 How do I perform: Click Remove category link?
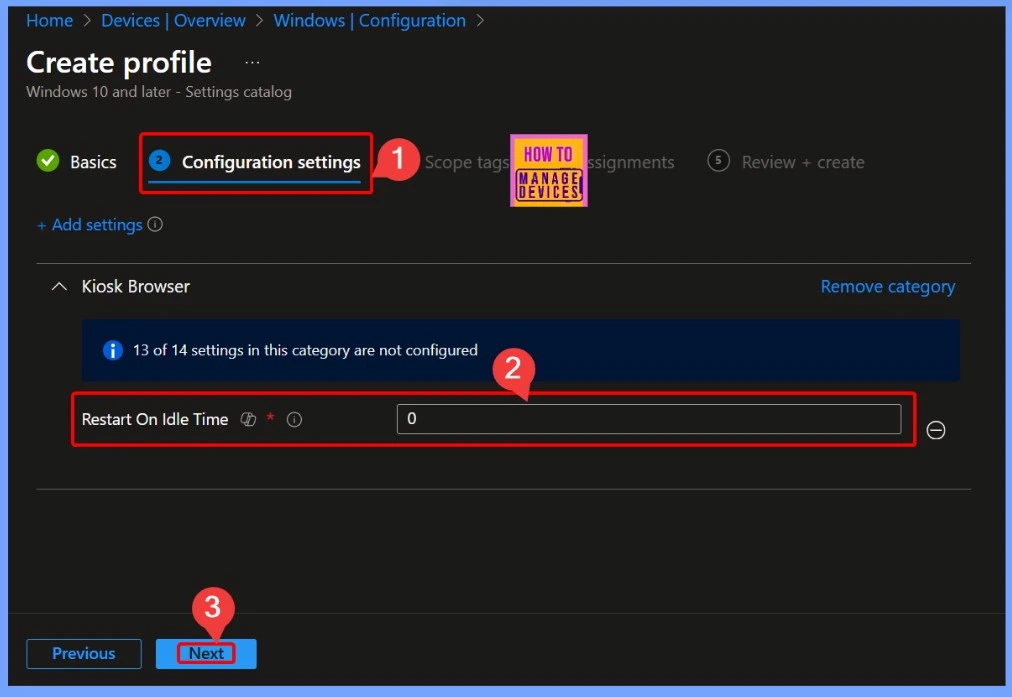pyautogui.click(x=887, y=287)
